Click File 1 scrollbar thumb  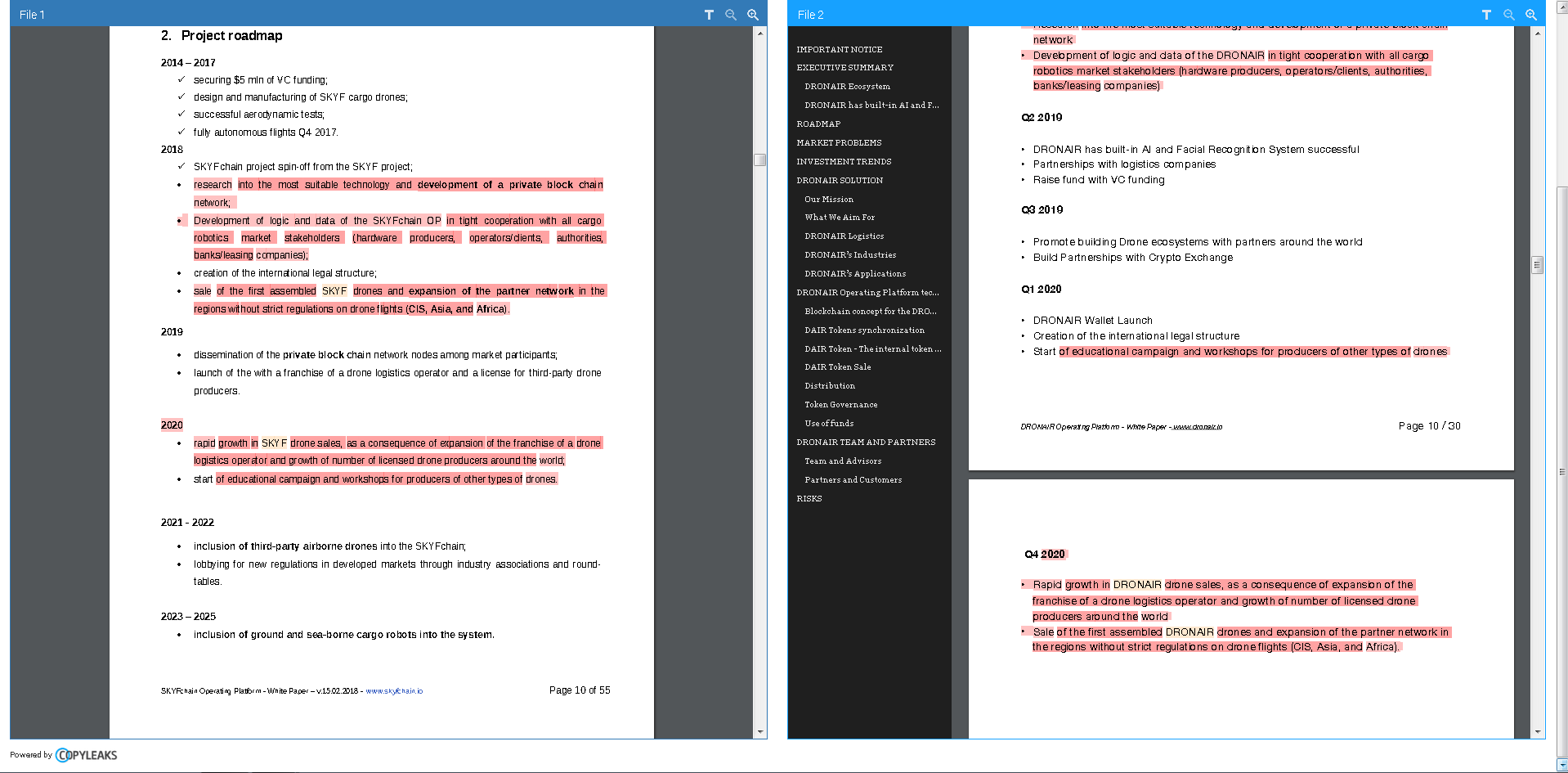pos(760,160)
